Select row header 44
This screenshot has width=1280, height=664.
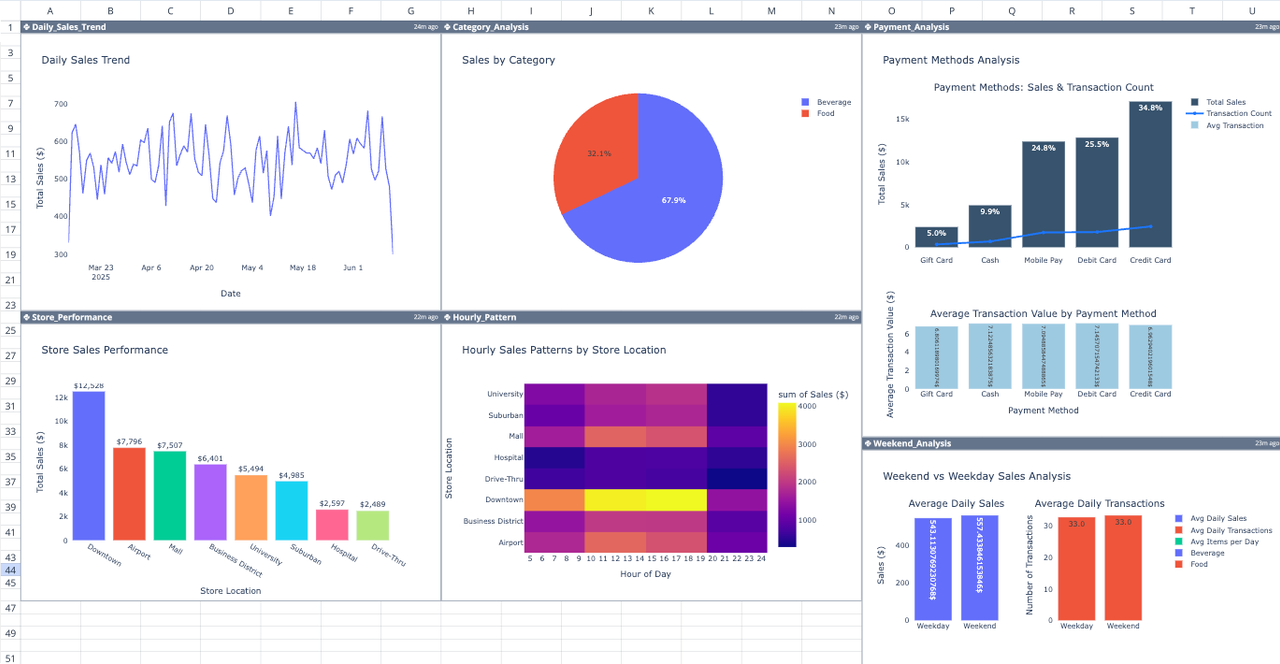click(x=9, y=570)
